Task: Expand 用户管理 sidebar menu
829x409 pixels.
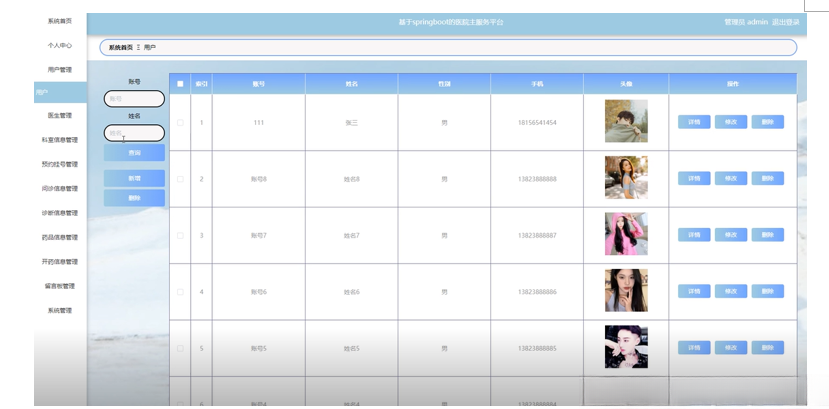Action: tap(60, 70)
